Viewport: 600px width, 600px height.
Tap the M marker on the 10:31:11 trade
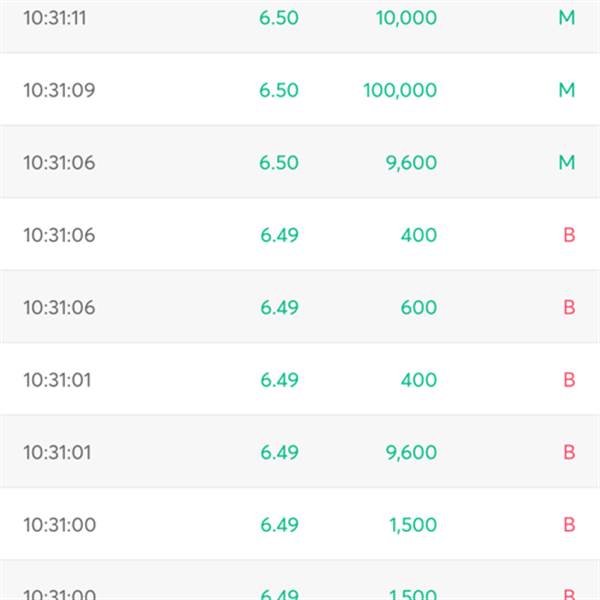coord(567,18)
